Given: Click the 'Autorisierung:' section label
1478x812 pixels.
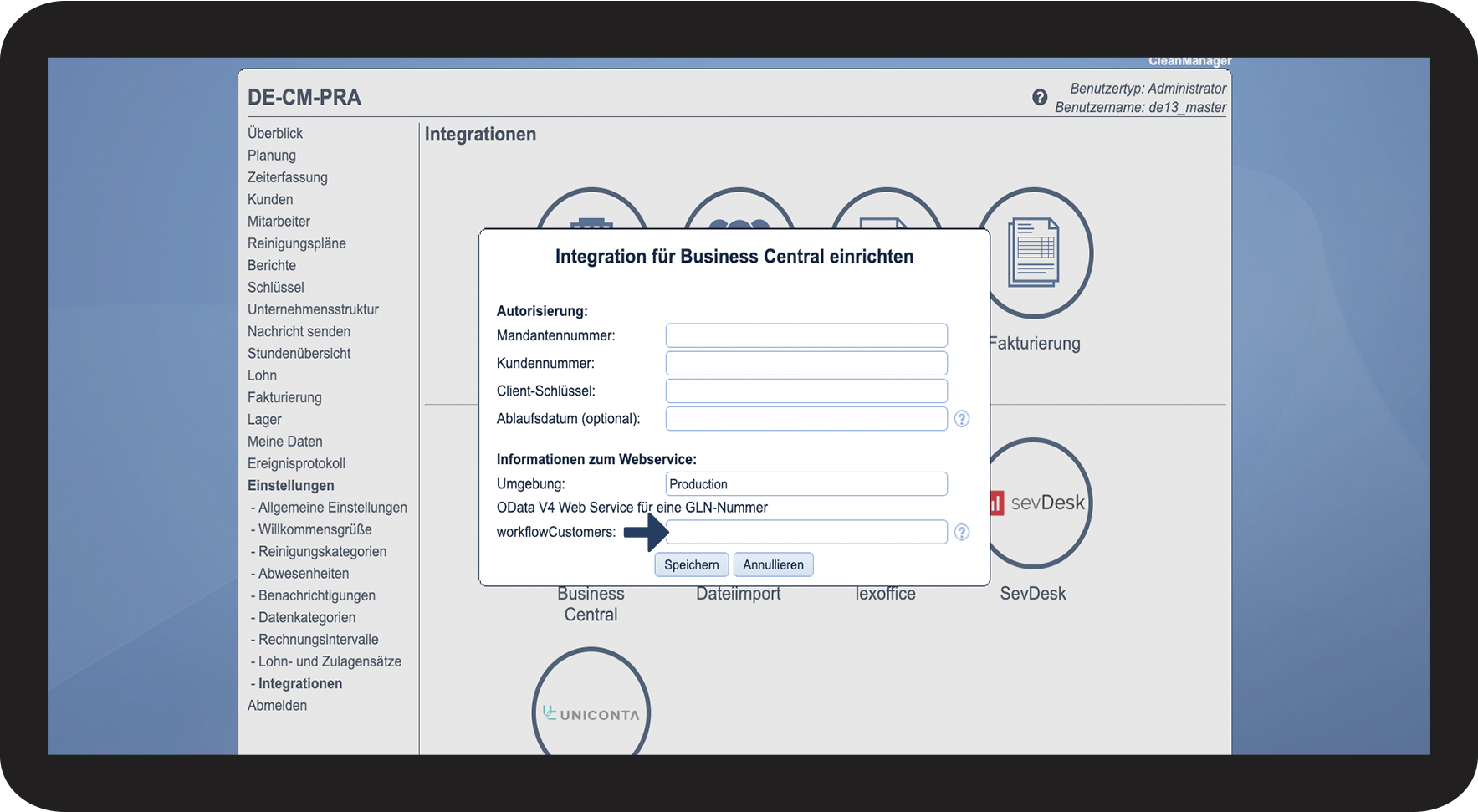Looking at the screenshot, I should (x=542, y=311).
